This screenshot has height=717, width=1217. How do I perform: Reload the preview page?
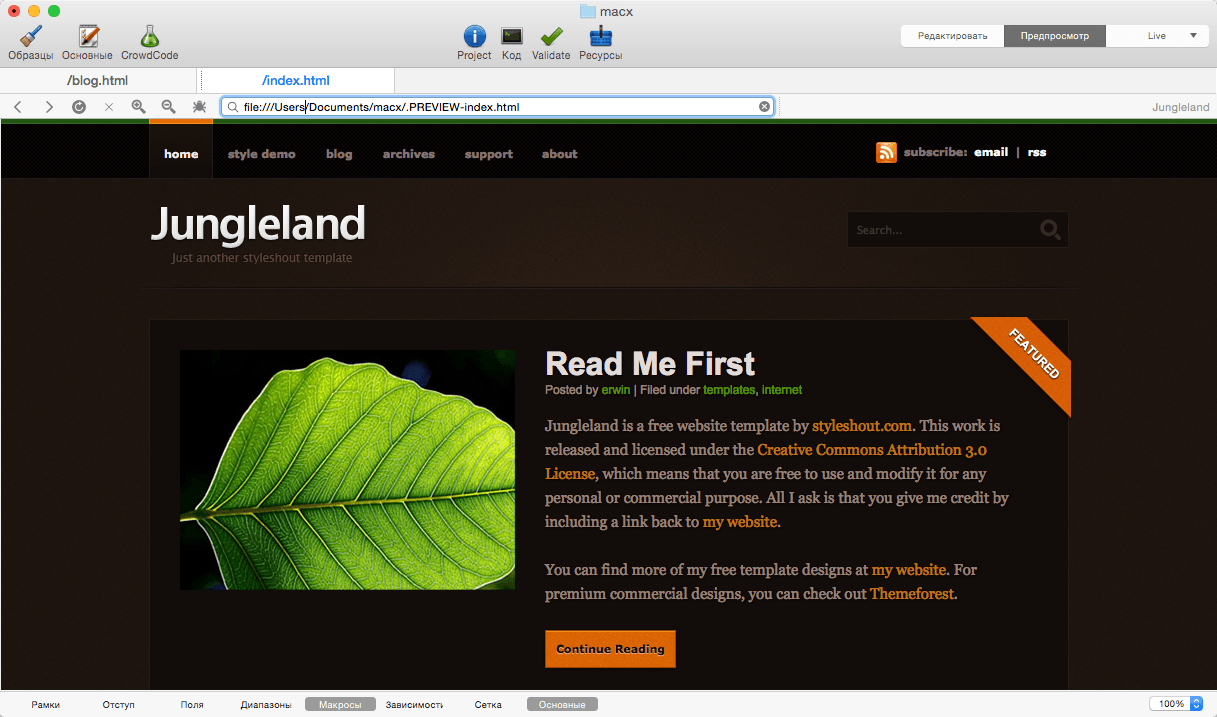click(79, 106)
